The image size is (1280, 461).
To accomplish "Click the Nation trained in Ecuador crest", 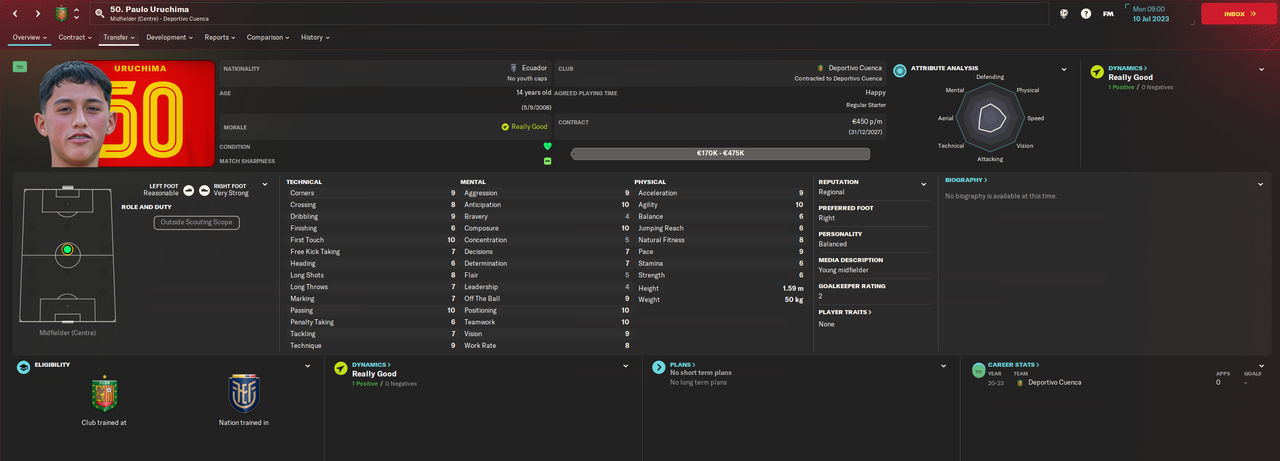I will click(244, 394).
